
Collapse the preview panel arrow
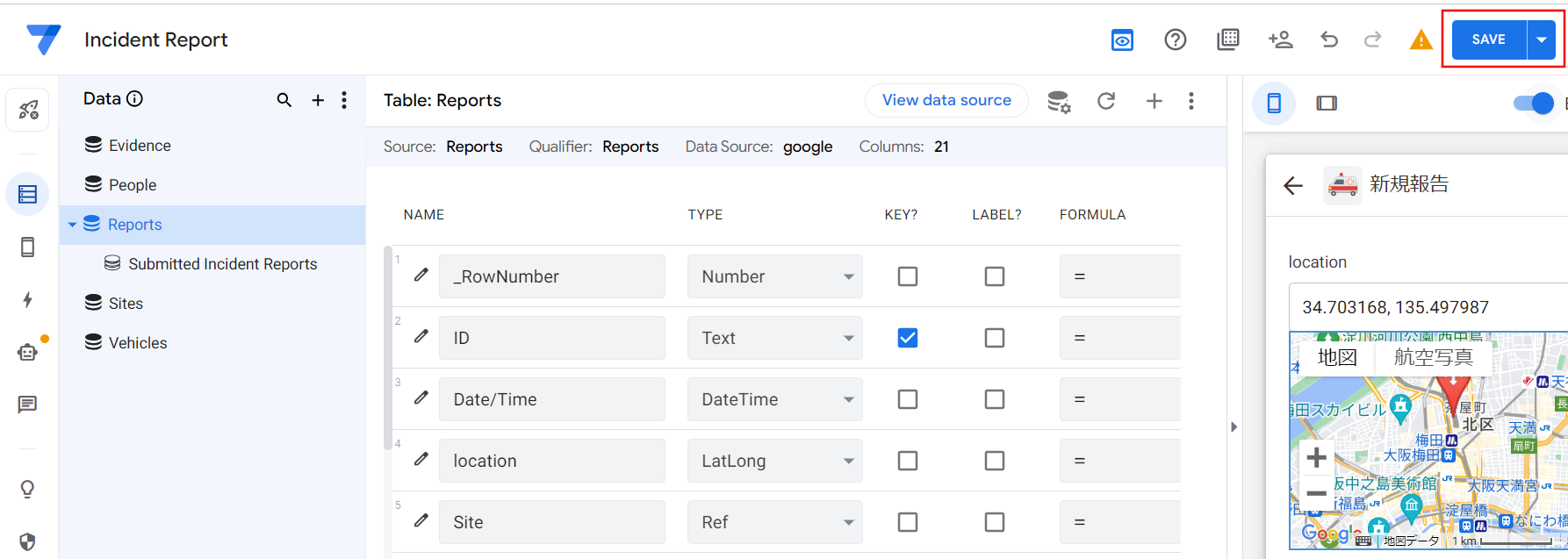coord(1234,427)
